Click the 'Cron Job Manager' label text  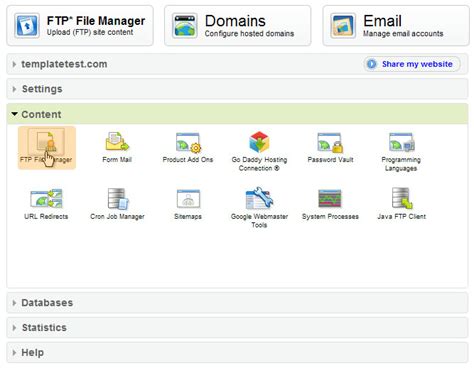pos(117,217)
